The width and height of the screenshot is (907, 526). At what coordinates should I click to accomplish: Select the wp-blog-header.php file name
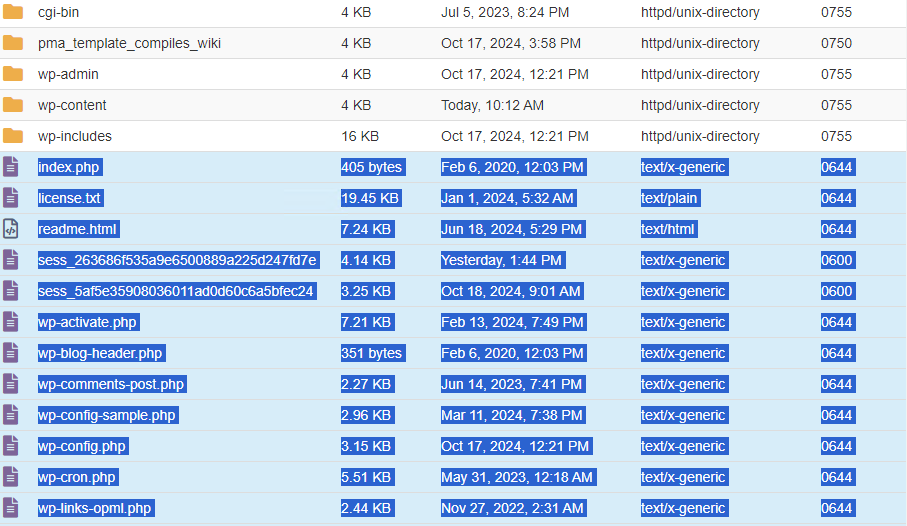[101, 353]
